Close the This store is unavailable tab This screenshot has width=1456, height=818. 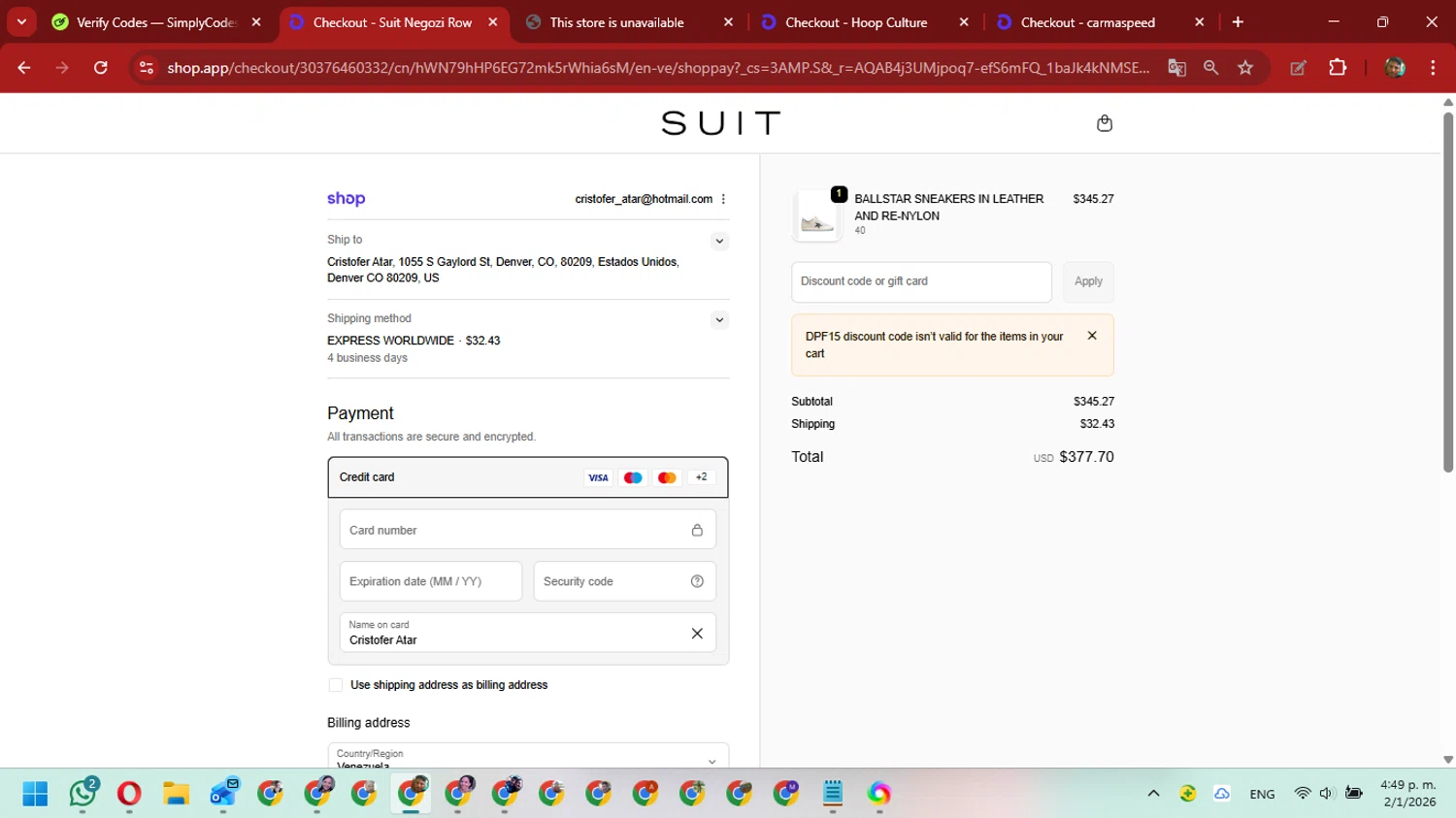tap(728, 21)
